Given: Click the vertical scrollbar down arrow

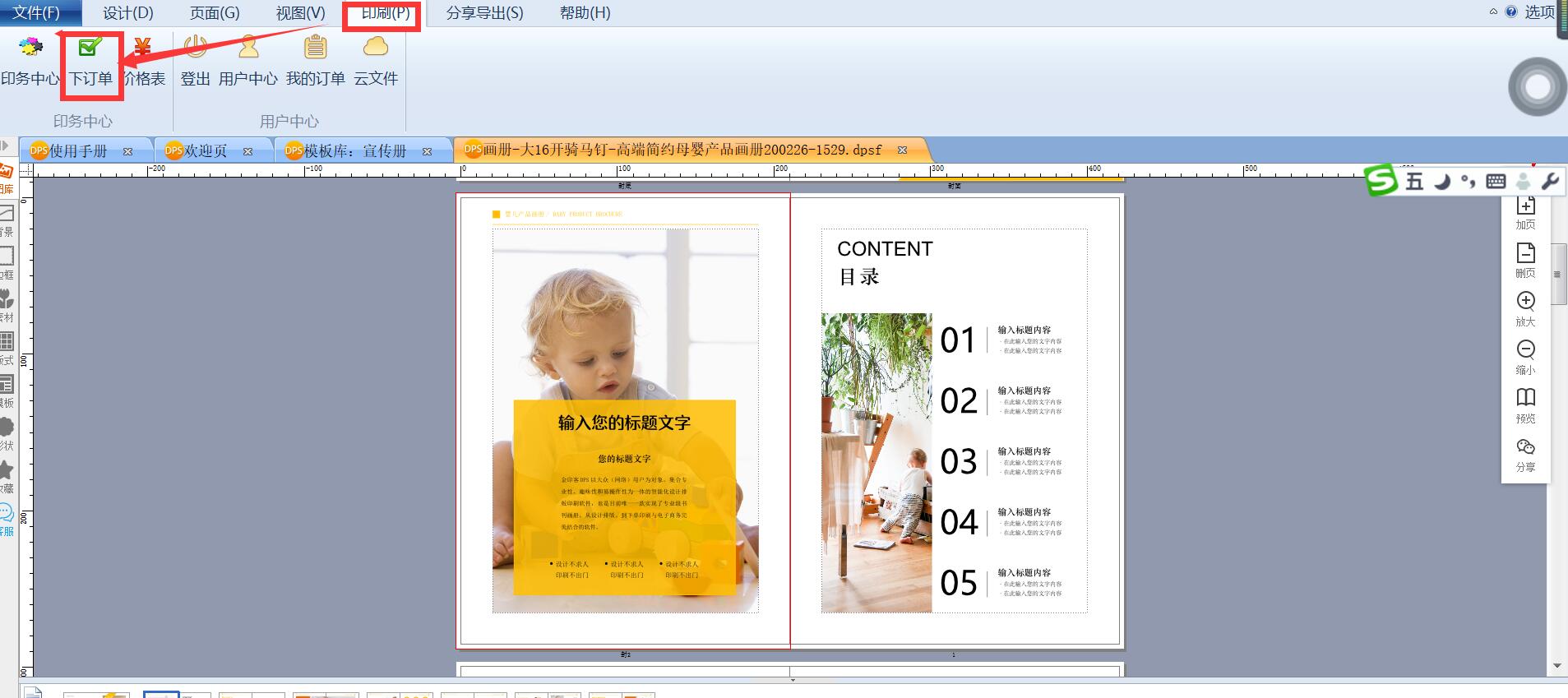Looking at the screenshot, I should pyautogui.click(x=1556, y=666).
